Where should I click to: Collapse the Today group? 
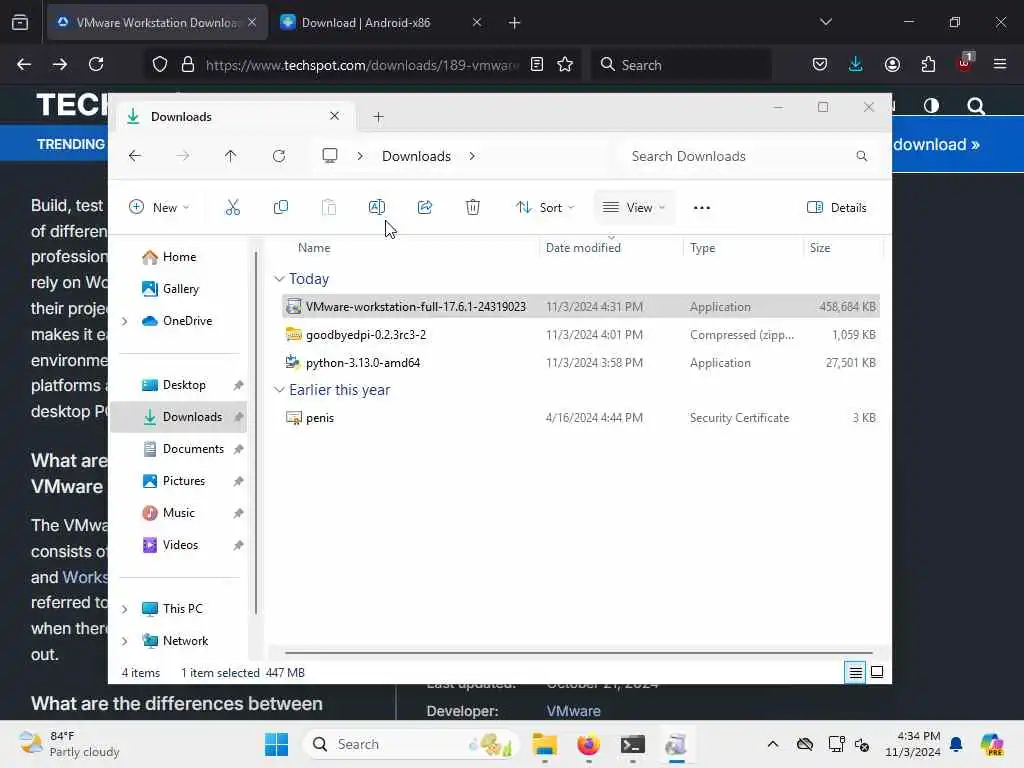tap(279, 279)
